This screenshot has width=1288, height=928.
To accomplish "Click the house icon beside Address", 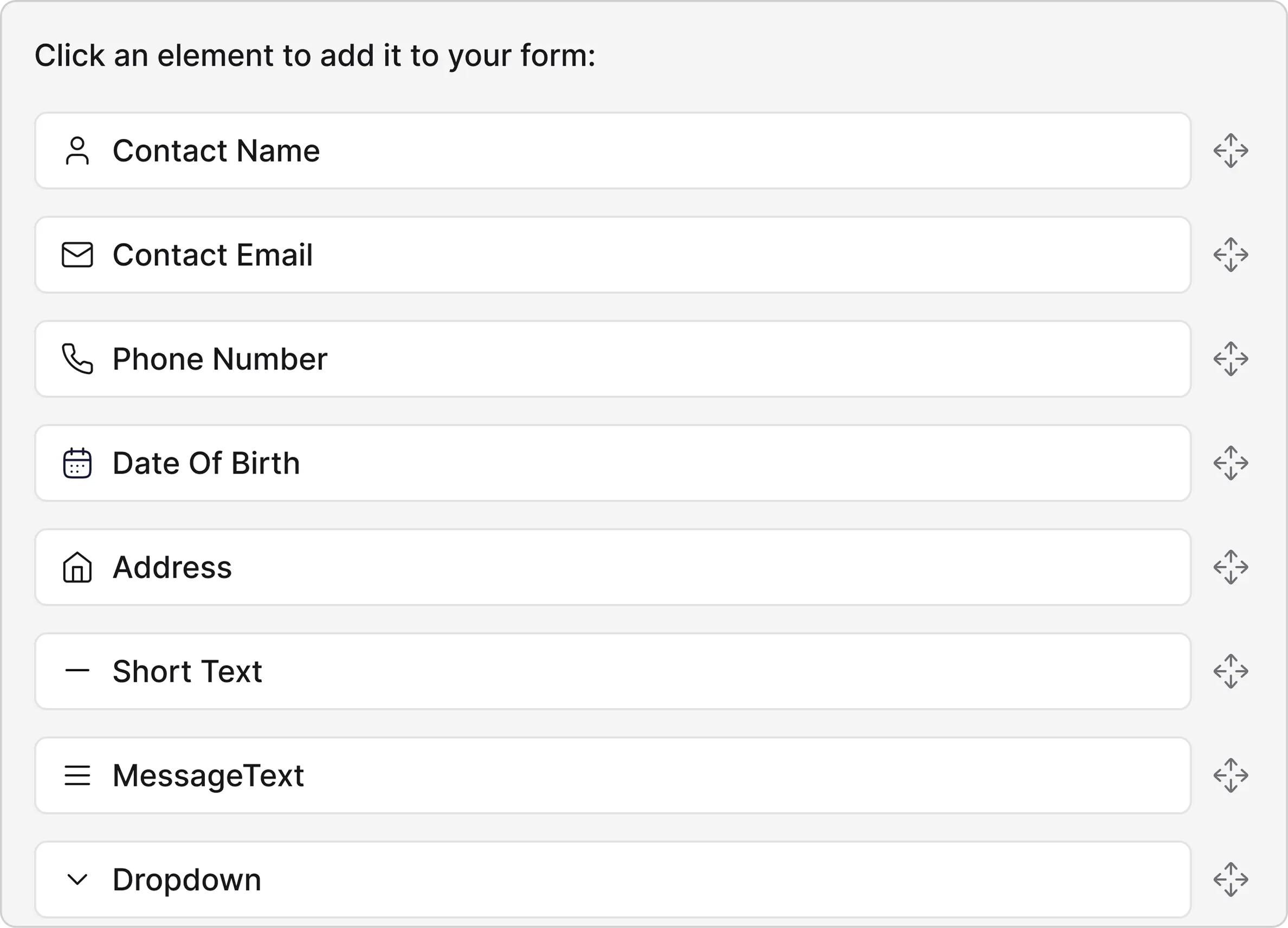I will 77,567.
